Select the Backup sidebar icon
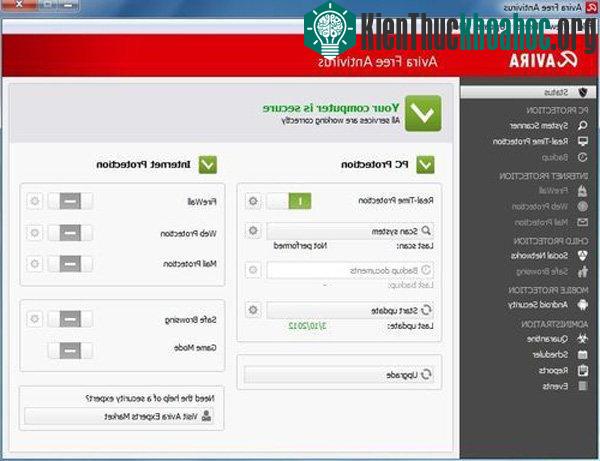The width and height of the screenshot is (600, 461). 582,157
